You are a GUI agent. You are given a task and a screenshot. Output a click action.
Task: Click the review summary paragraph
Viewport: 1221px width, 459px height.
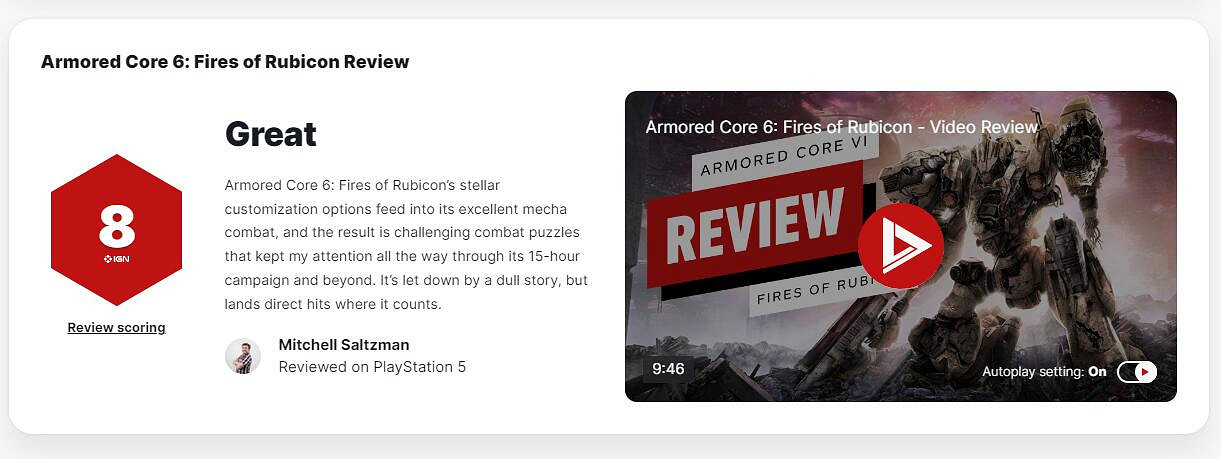406,245
